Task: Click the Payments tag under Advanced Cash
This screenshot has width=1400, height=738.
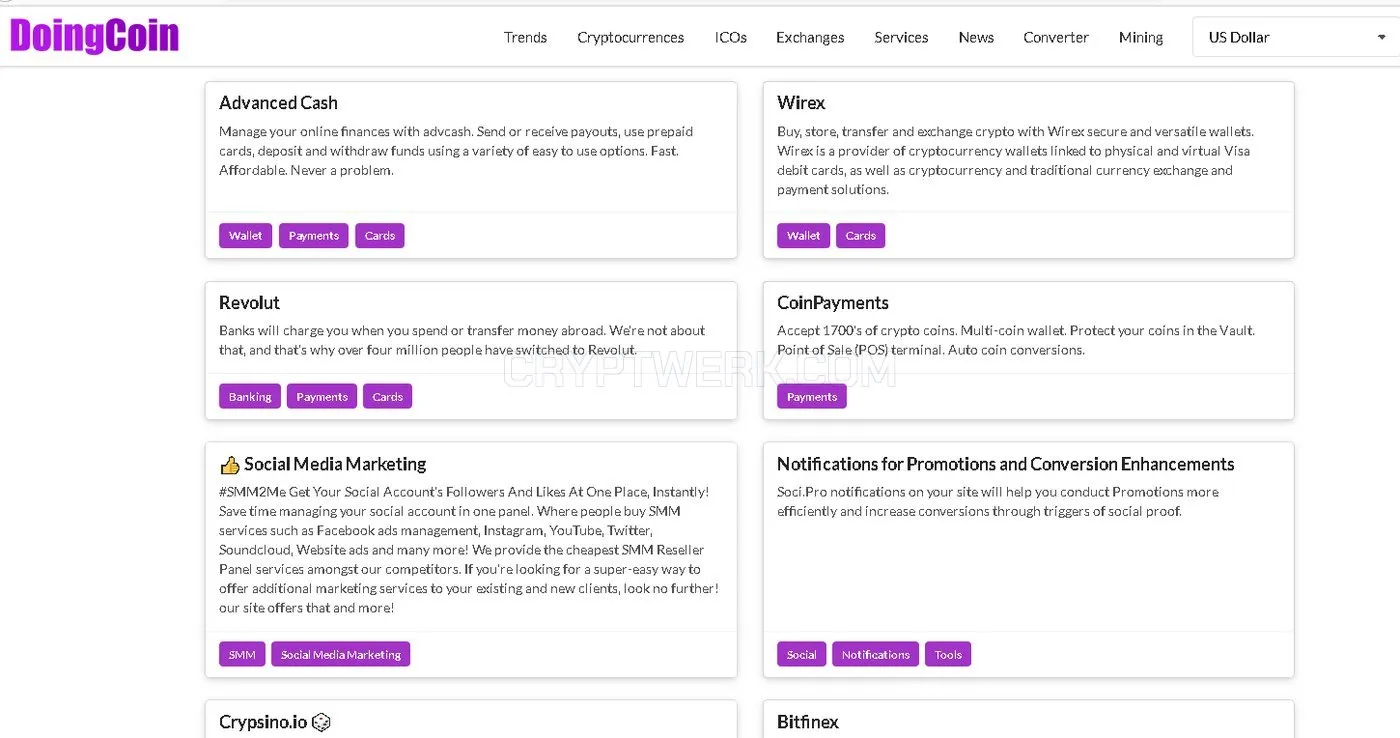Action: [314, 236]
